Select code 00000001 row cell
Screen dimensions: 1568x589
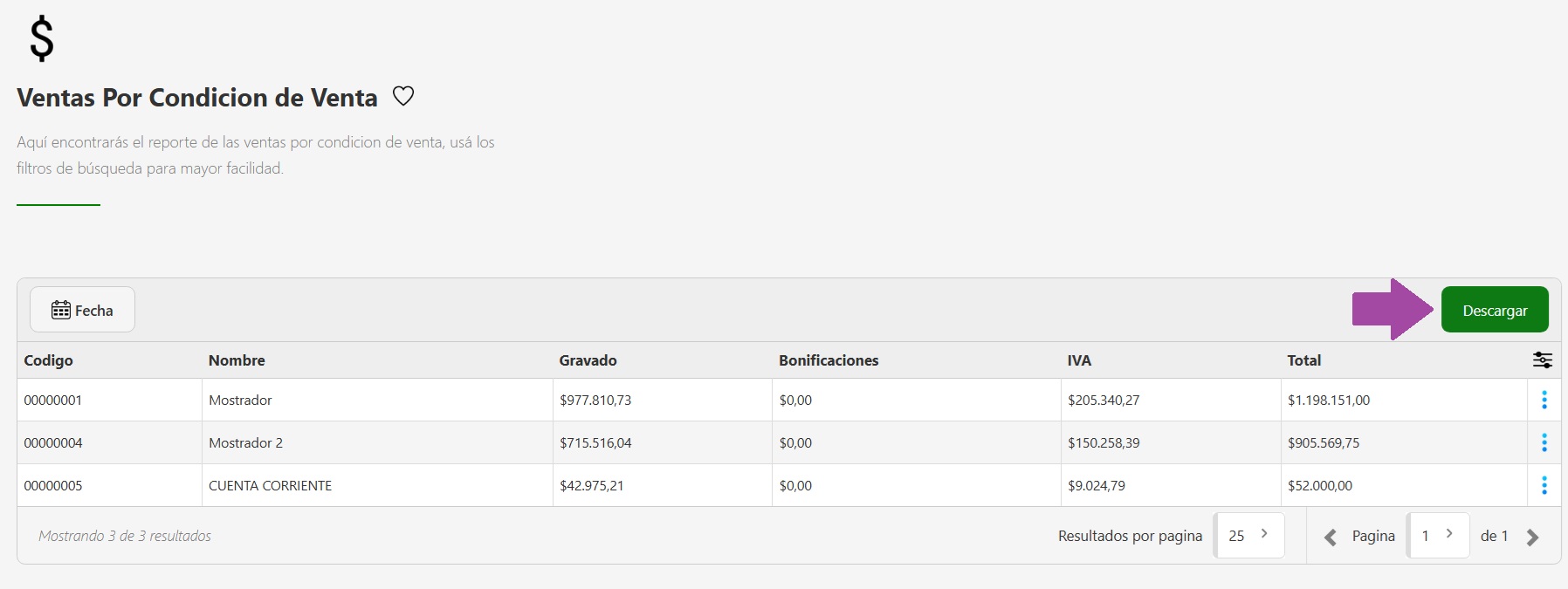pos(53,400)
